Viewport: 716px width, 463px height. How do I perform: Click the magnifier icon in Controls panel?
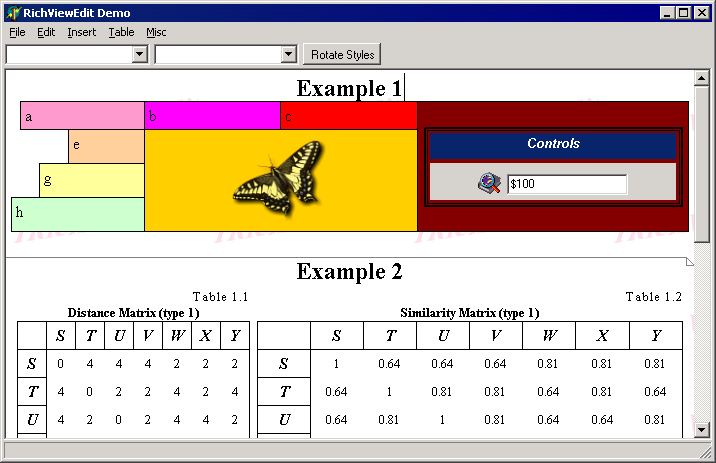pyautogui.click(x=488, y=184)
